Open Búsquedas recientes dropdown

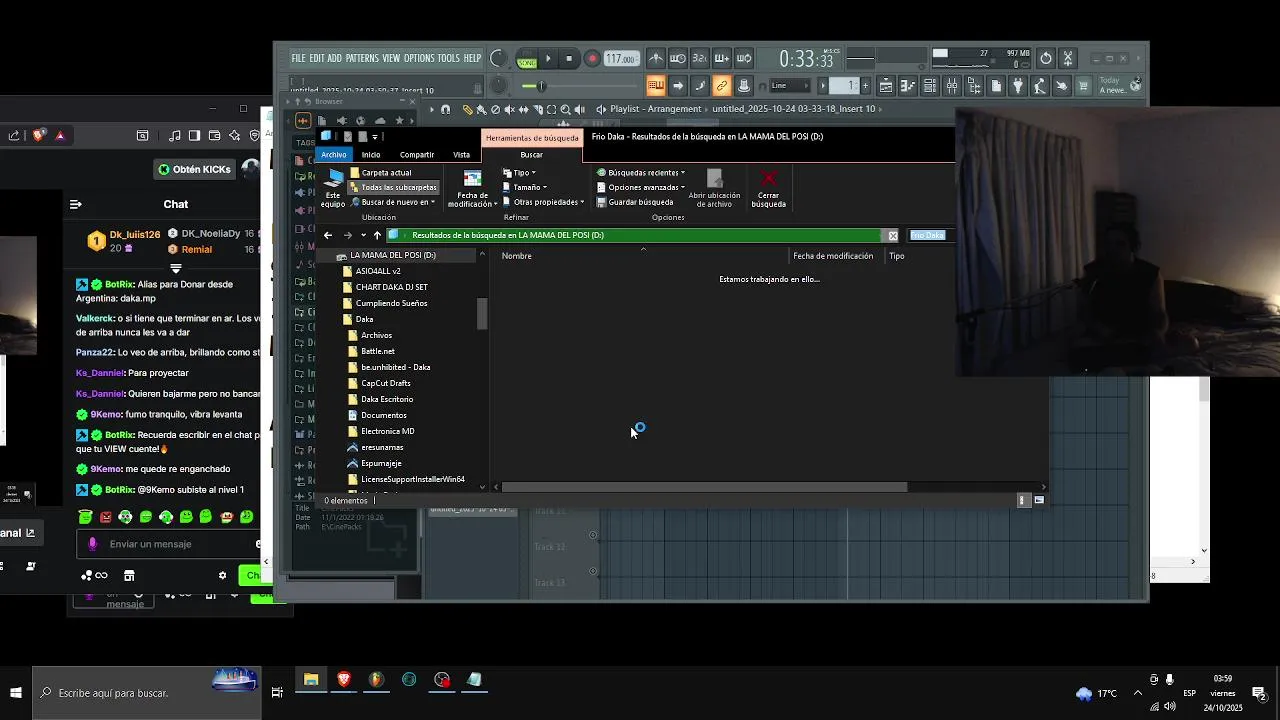click(641, 173)
